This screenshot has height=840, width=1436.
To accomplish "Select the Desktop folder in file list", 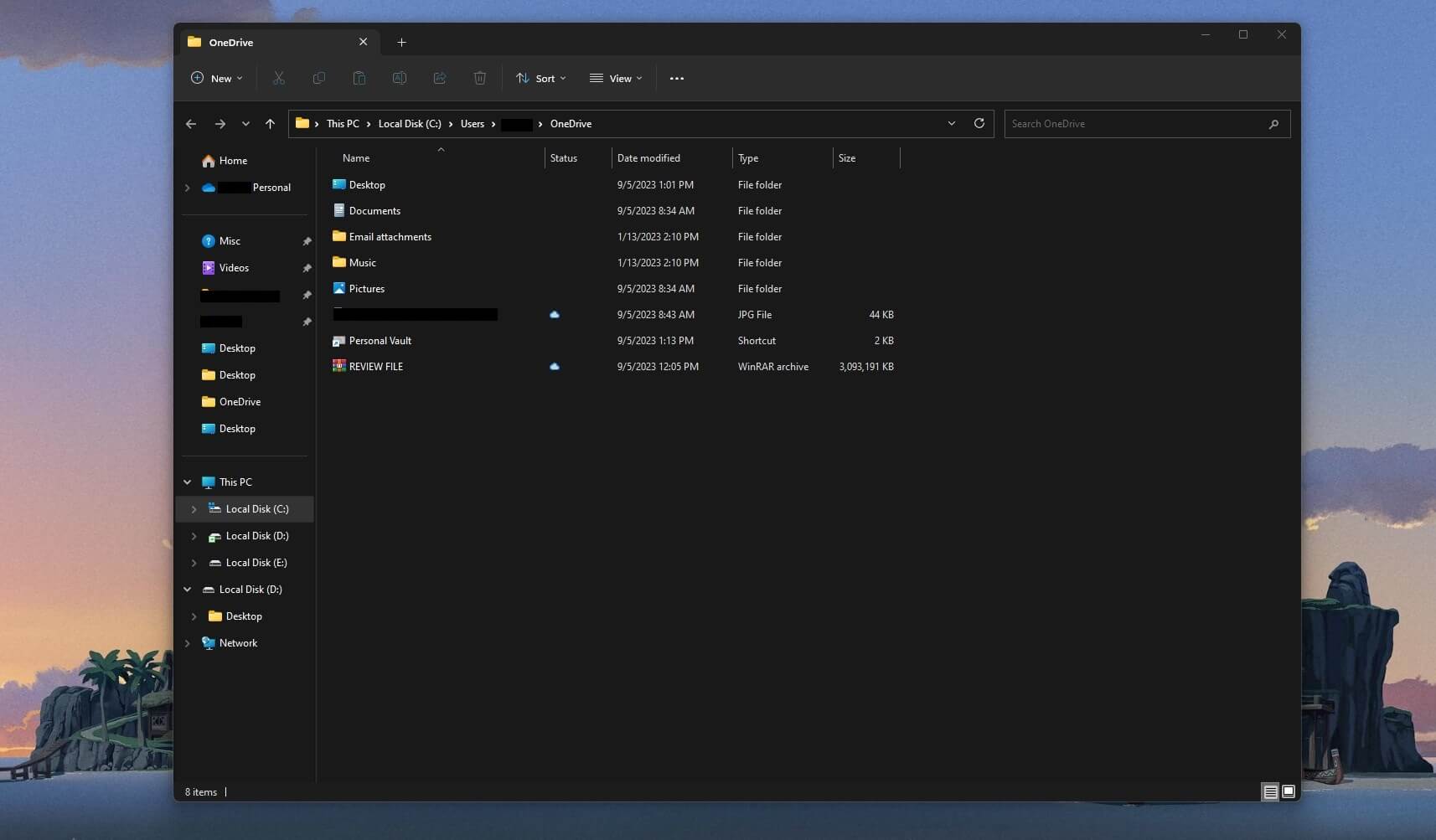I will [614, 185].
